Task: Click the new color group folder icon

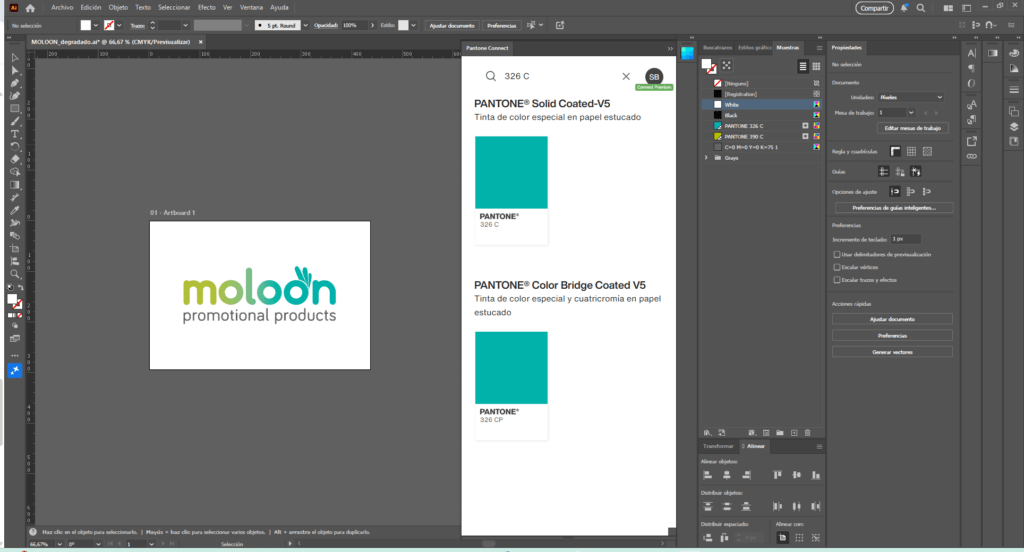Action: [780, 432]
